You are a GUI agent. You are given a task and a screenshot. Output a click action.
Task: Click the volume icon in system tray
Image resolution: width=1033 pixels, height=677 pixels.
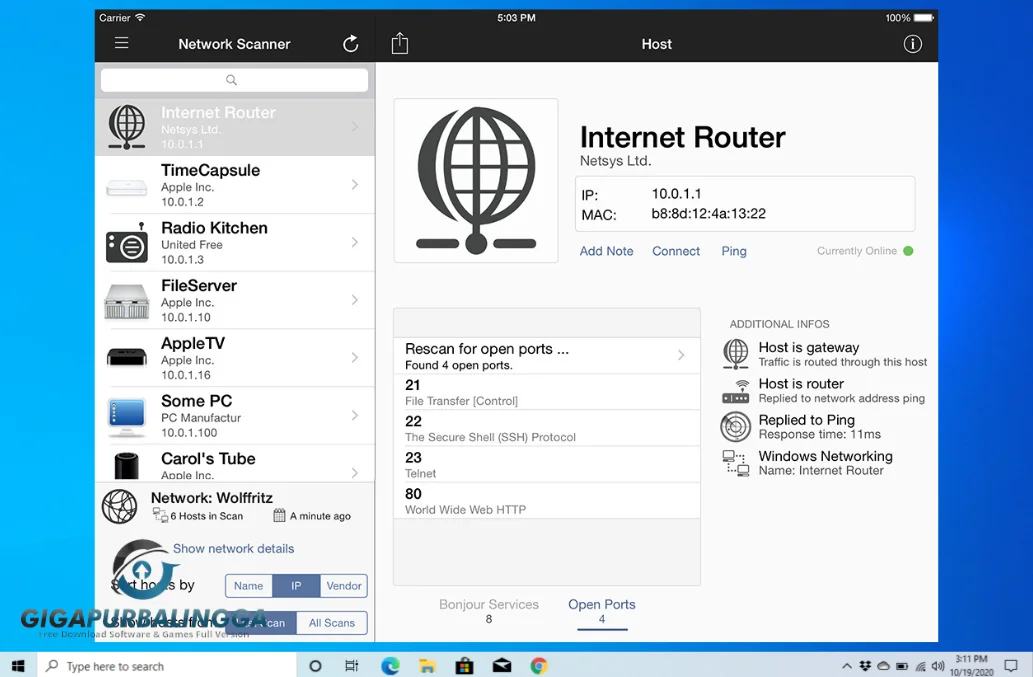pyautogui.click(x=938, y=666)
